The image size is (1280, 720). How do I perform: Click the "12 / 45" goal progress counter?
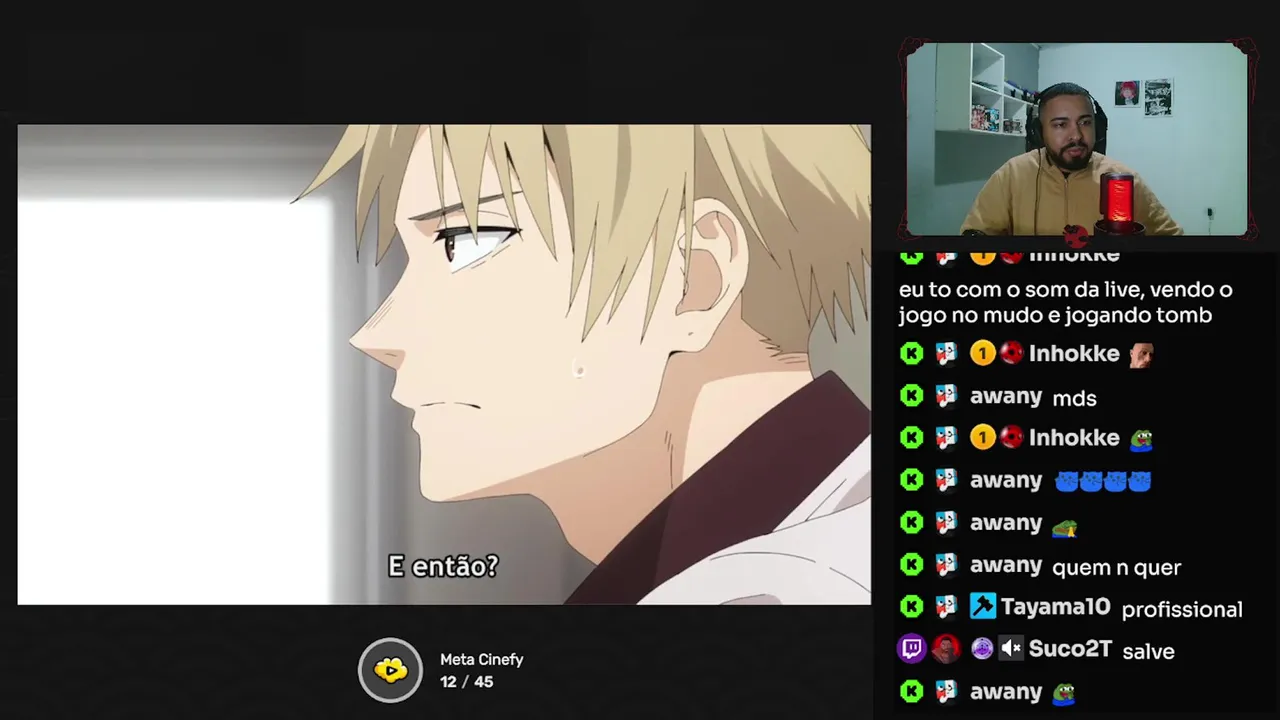pyautogui.click(x=466, y=682)
